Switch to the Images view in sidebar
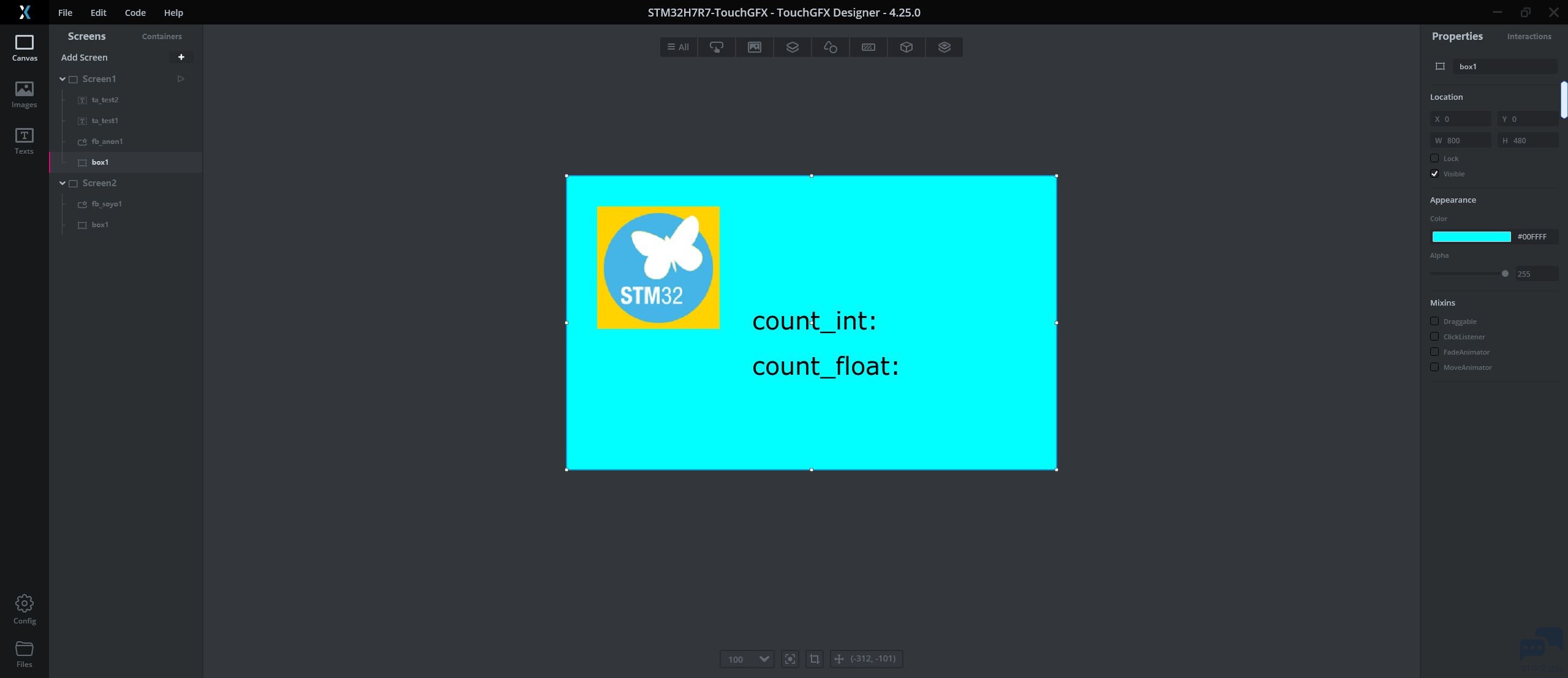 (24, 95)
